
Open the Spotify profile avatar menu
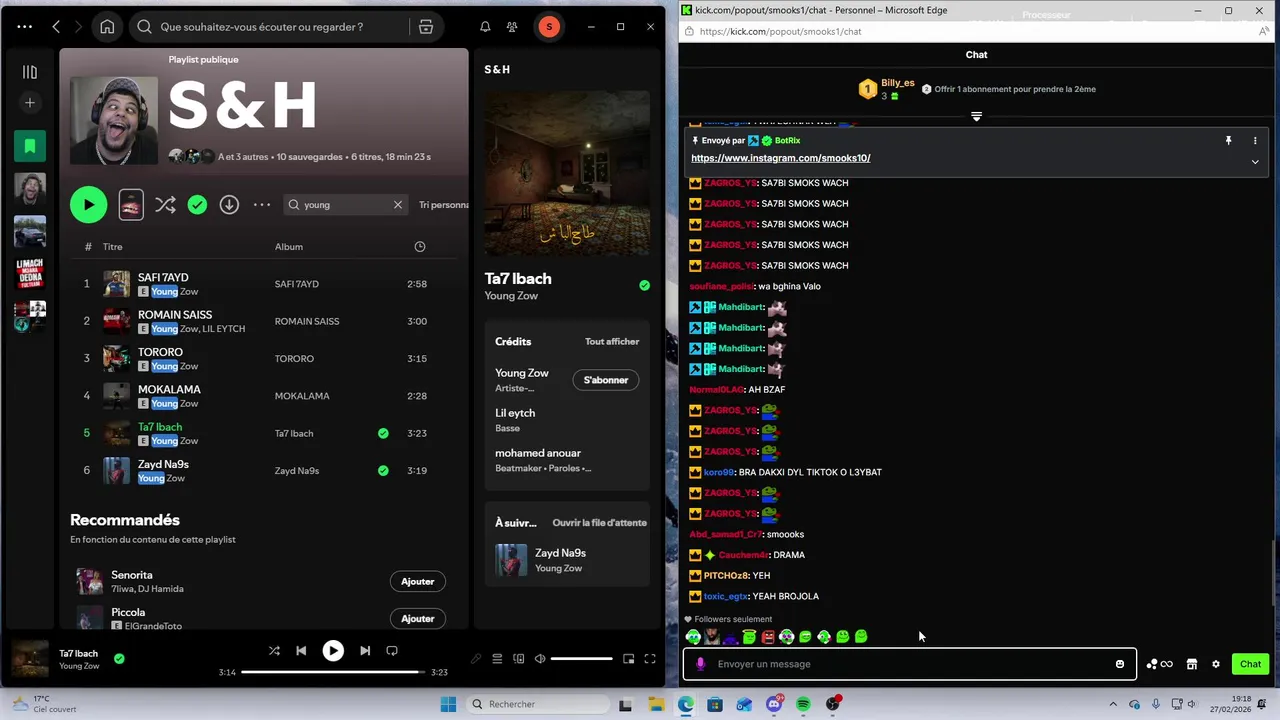point(549,27)
